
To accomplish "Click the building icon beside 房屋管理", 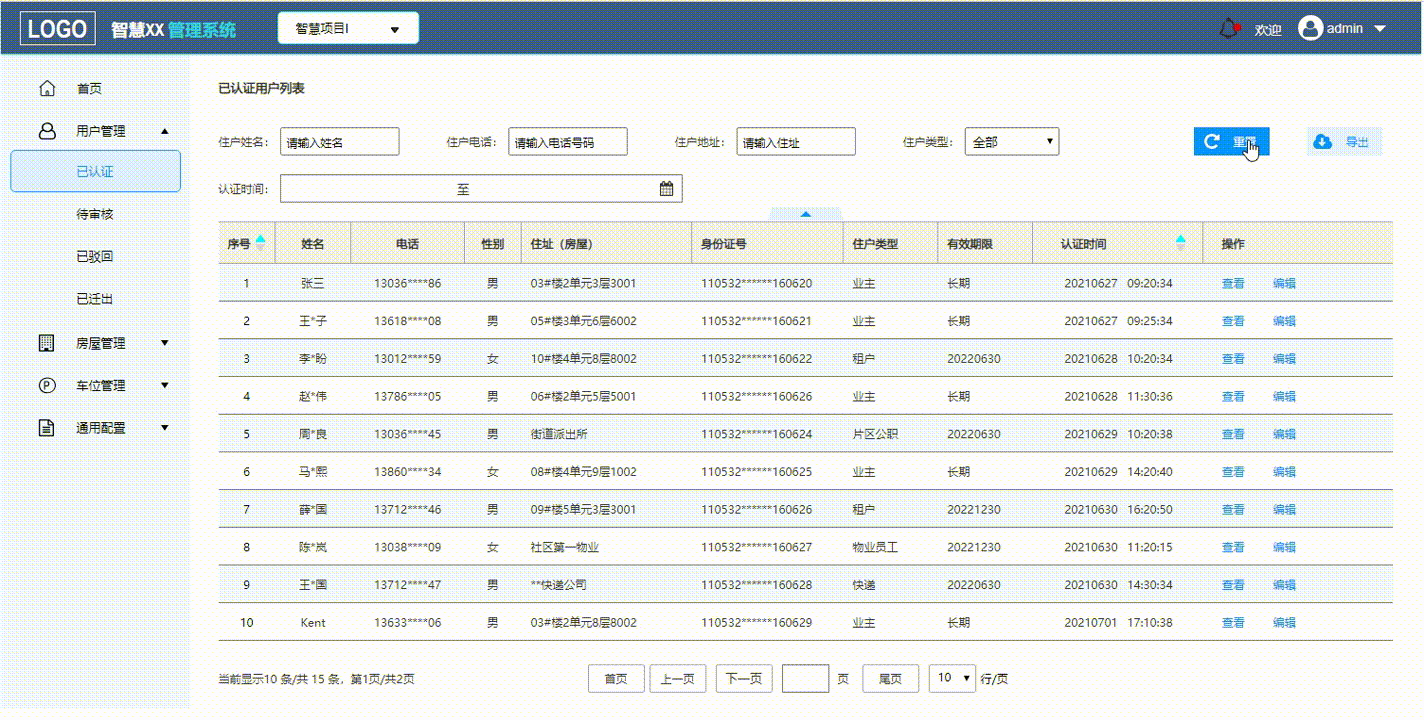I will [x=46, y=342].
